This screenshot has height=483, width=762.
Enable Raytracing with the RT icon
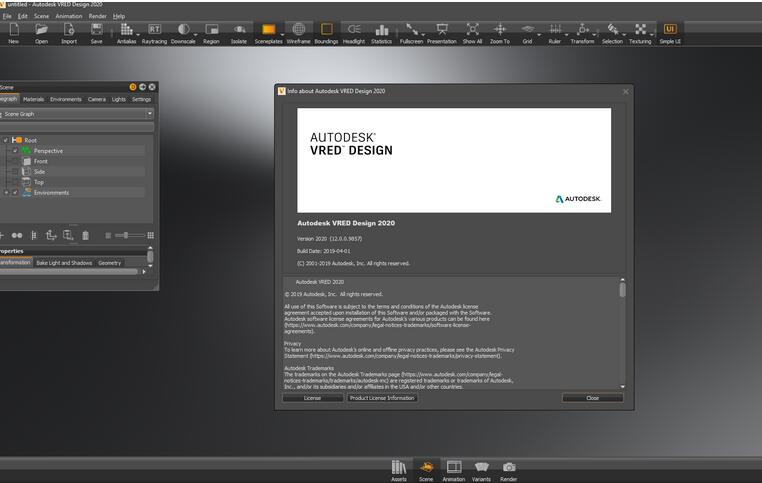coord(155,30)
